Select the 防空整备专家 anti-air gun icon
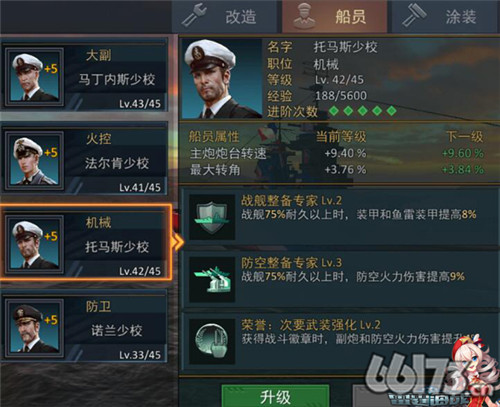500x407 pixels. pyautogui.click(x=212, y=279)
